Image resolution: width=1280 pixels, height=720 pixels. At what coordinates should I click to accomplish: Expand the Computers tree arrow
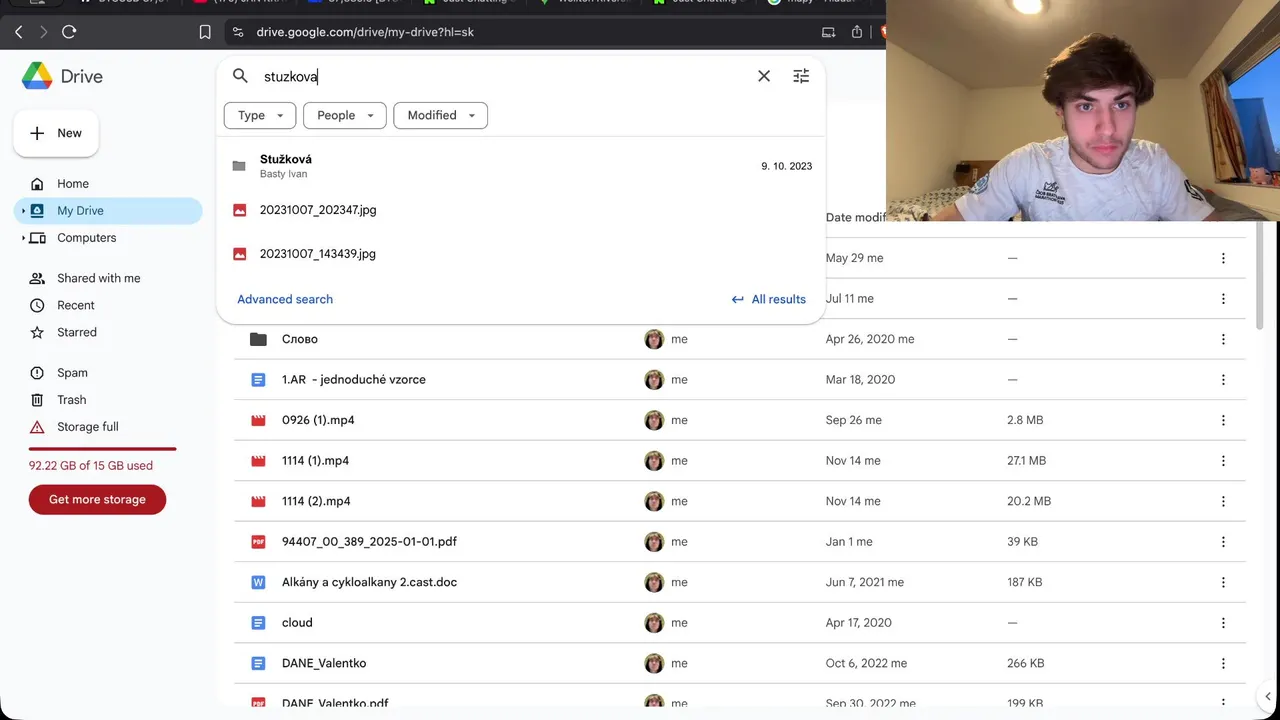coord(23,238)
